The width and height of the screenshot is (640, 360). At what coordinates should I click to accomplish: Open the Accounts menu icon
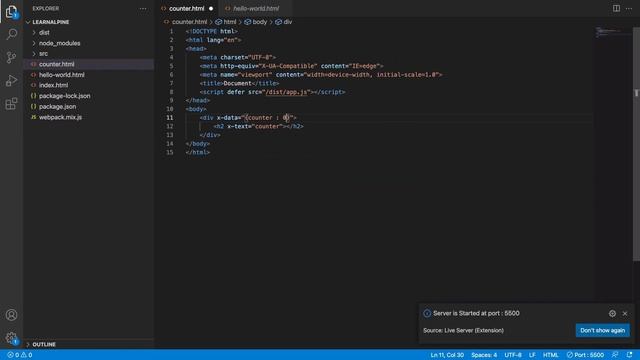(11, 315)
